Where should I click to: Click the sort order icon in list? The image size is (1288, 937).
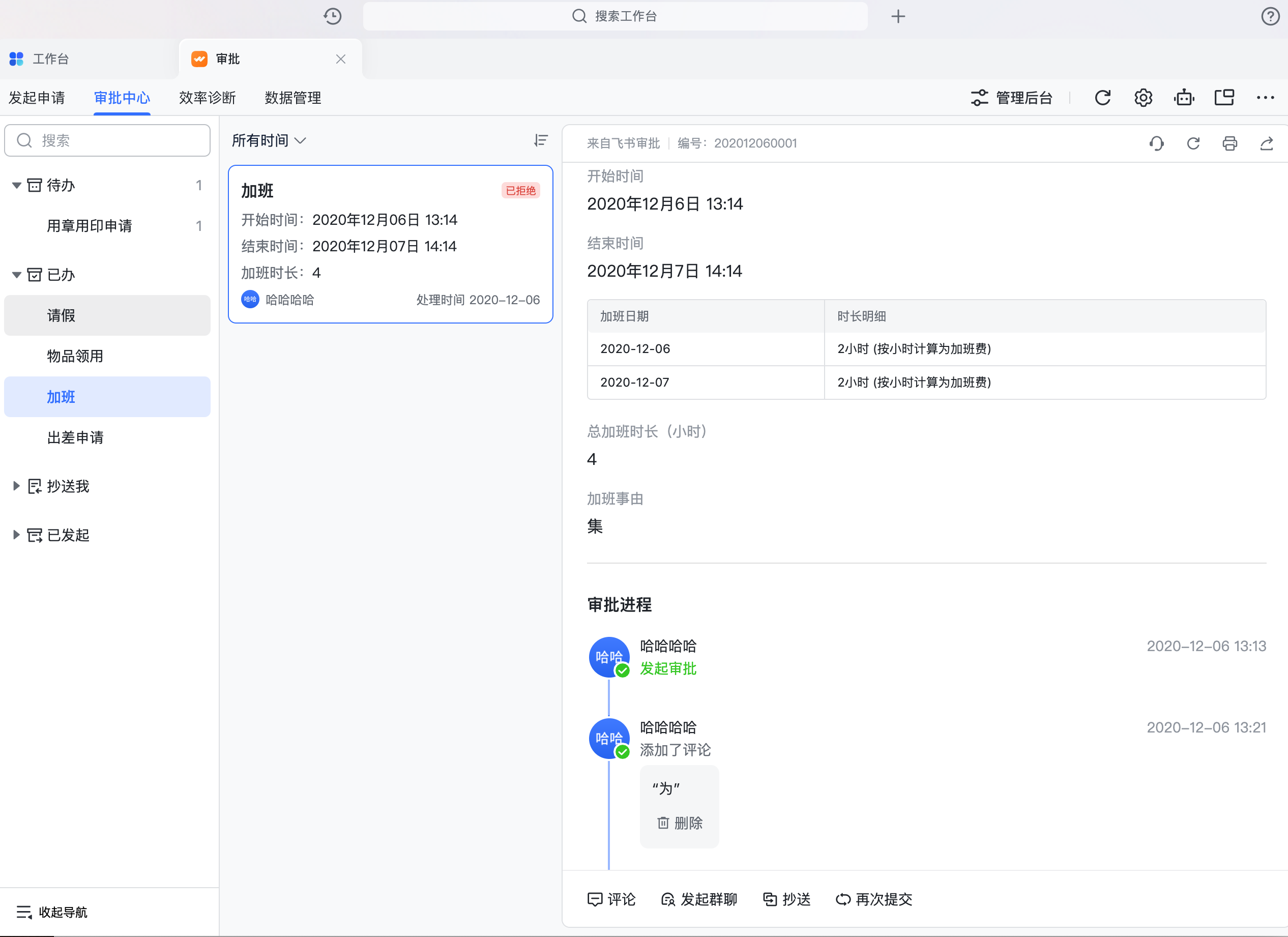tap(541, 140)
